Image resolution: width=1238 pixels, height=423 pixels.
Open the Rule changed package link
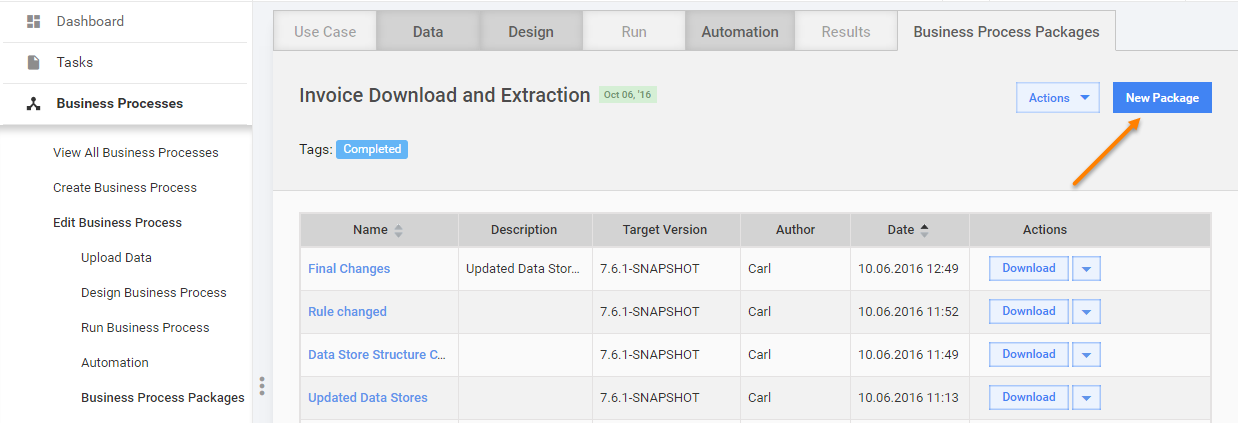coord(347,312)
